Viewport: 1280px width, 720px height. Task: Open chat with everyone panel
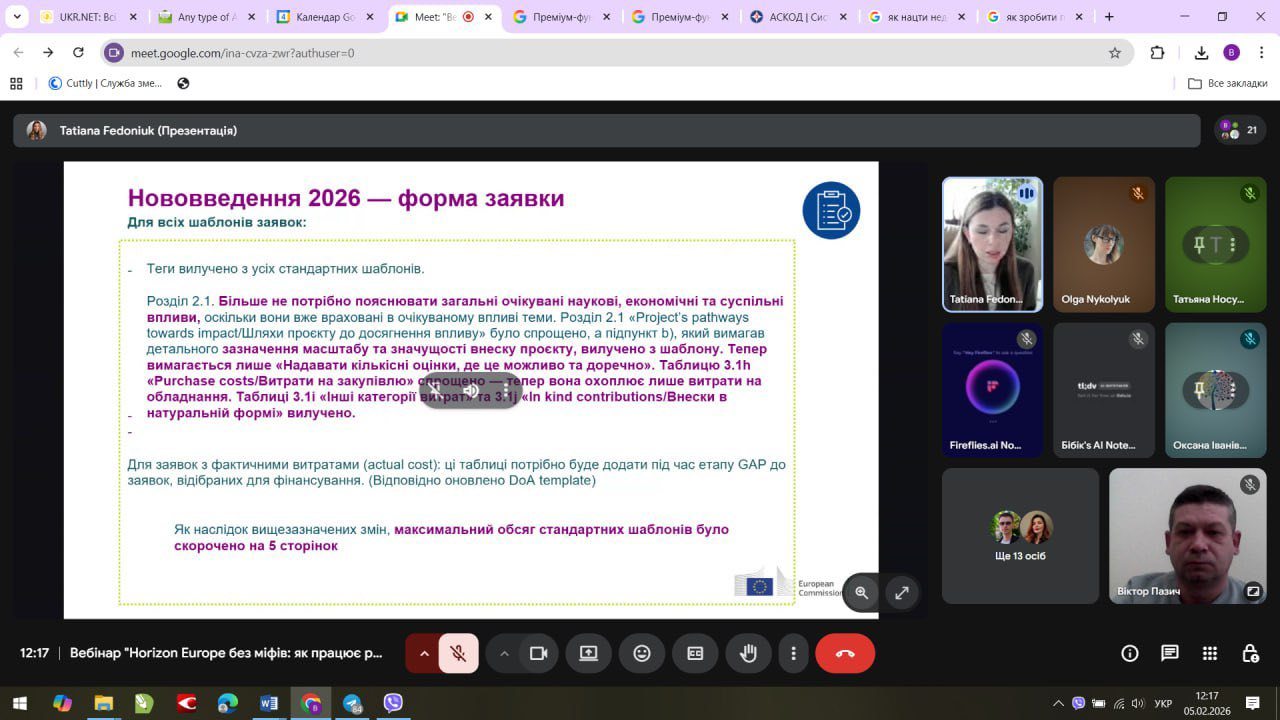1170,653
